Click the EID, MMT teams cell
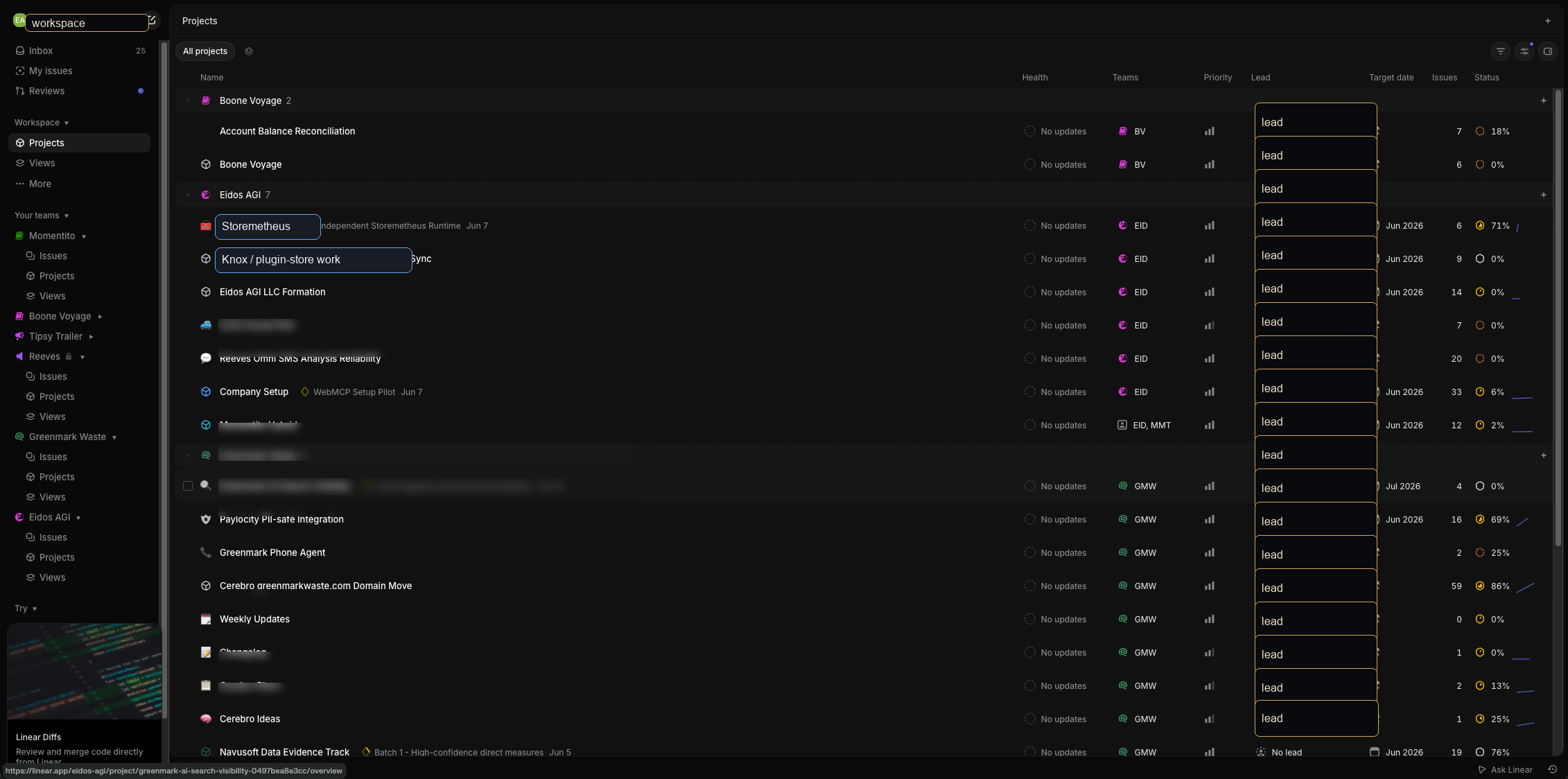Screen dimensions: 1568x779 point(1144,425)
